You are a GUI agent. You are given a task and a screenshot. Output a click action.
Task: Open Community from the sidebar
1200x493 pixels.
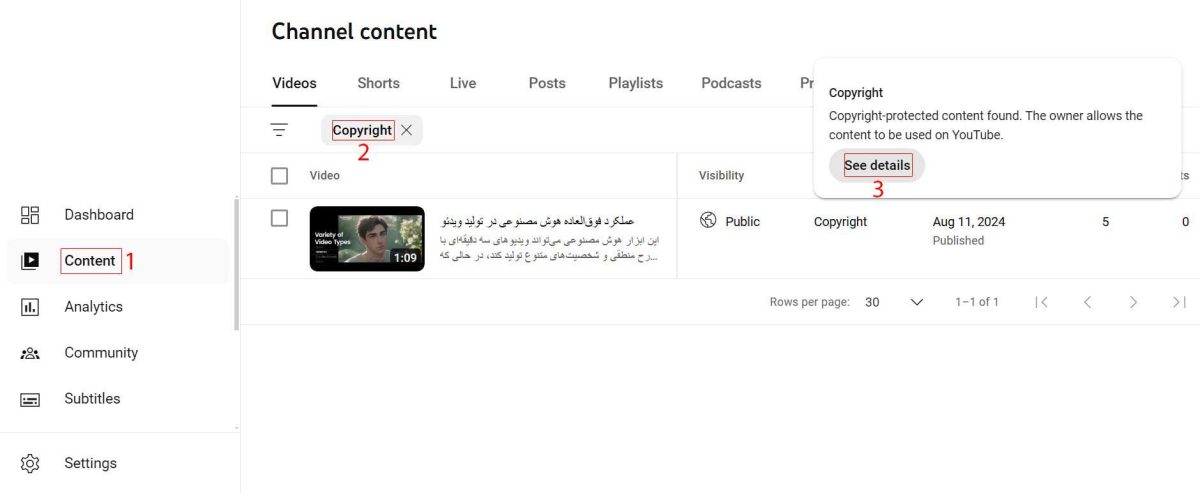pos(101,353)
